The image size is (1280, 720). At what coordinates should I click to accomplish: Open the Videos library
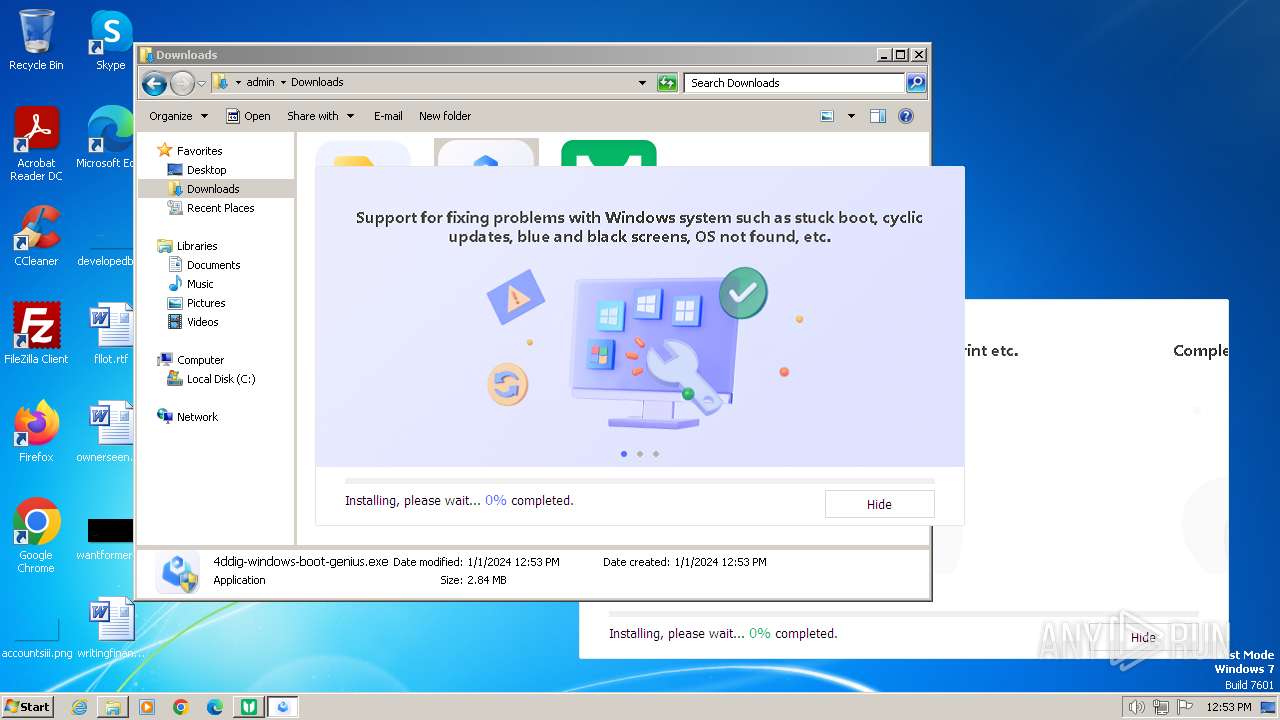pos(202,322)
